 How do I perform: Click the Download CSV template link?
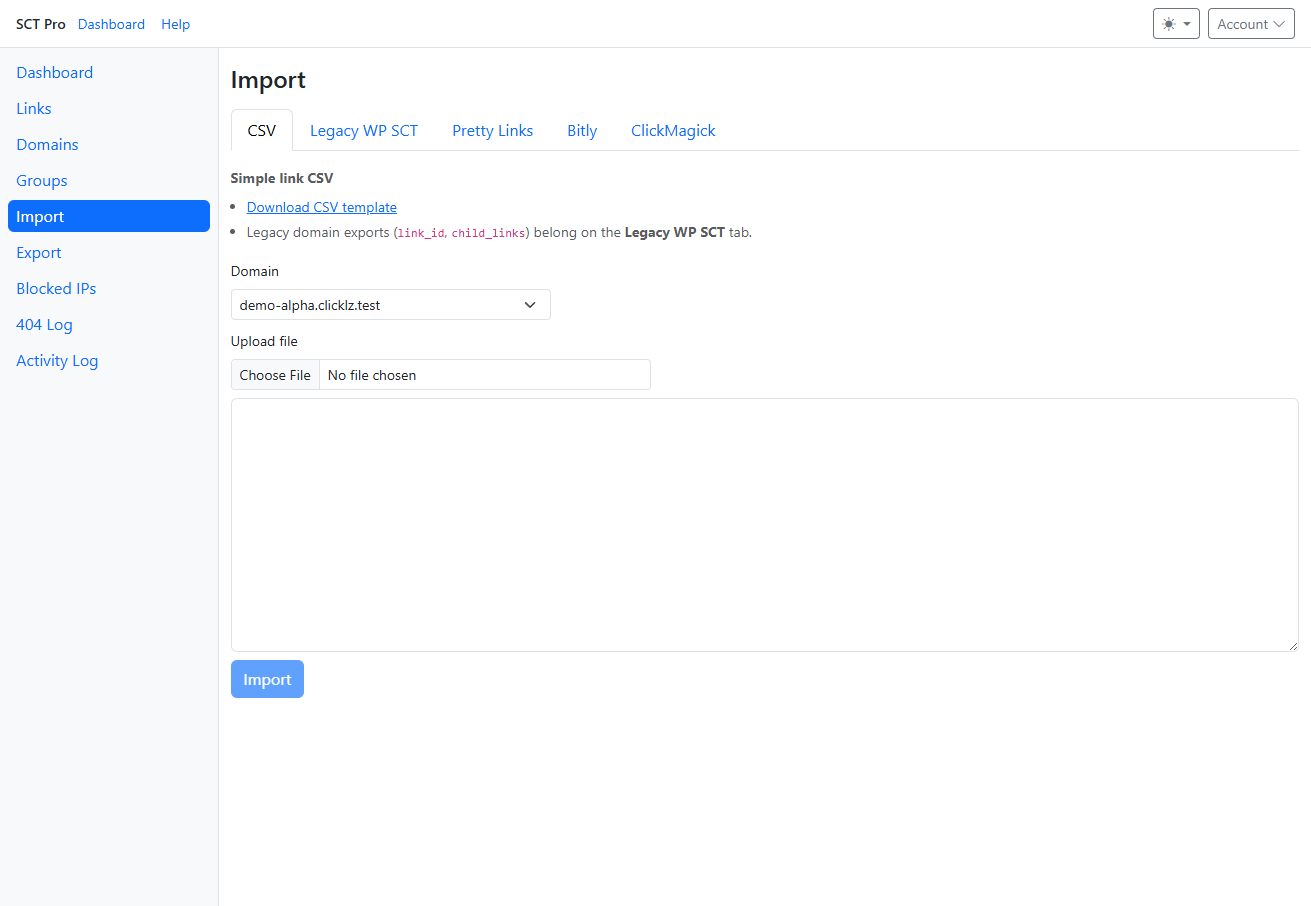tap(322, 207)
